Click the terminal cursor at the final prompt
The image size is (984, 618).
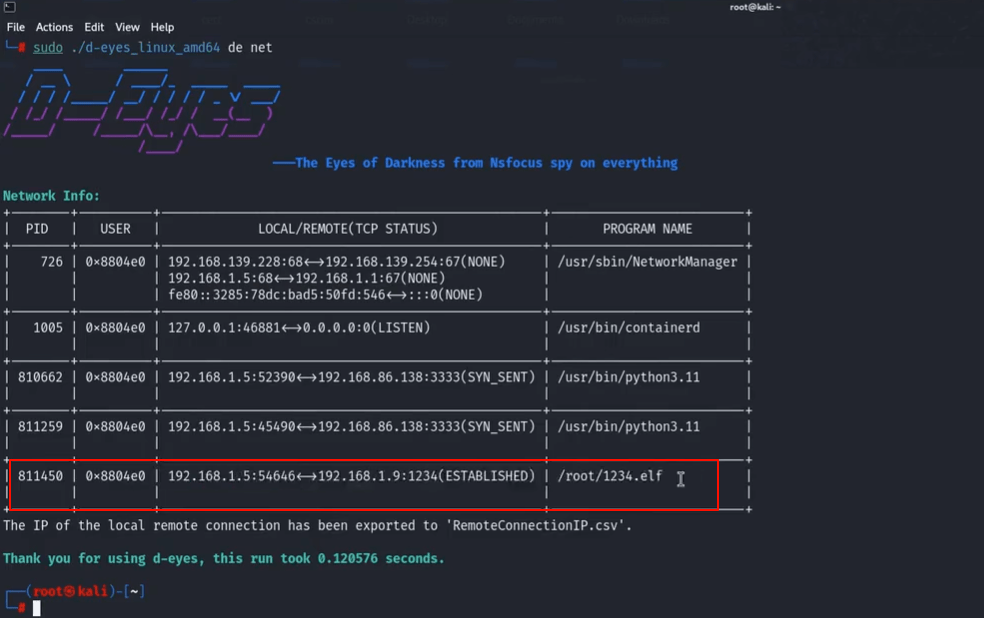pyautogui.click(x=36, y=607)
